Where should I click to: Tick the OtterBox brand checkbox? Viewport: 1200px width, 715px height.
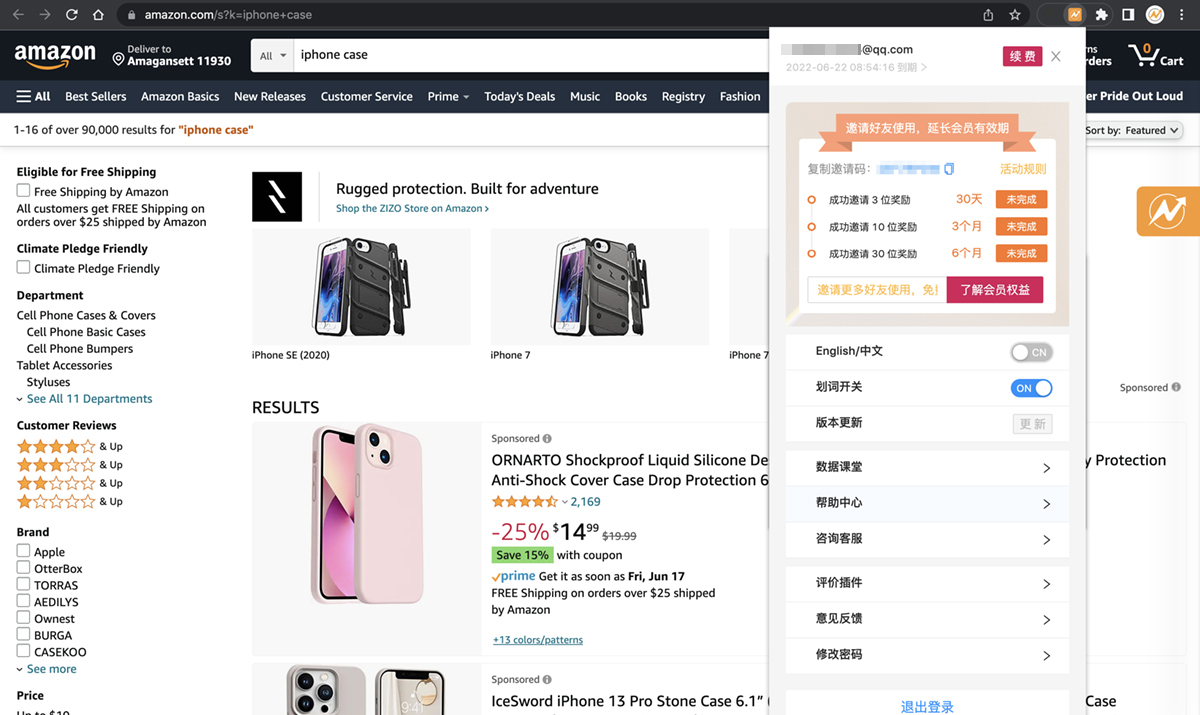click(x=23, y=568)
